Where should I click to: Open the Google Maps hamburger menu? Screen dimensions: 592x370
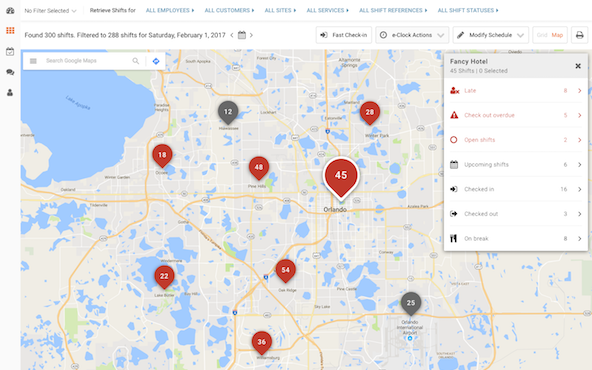[33, 61]
